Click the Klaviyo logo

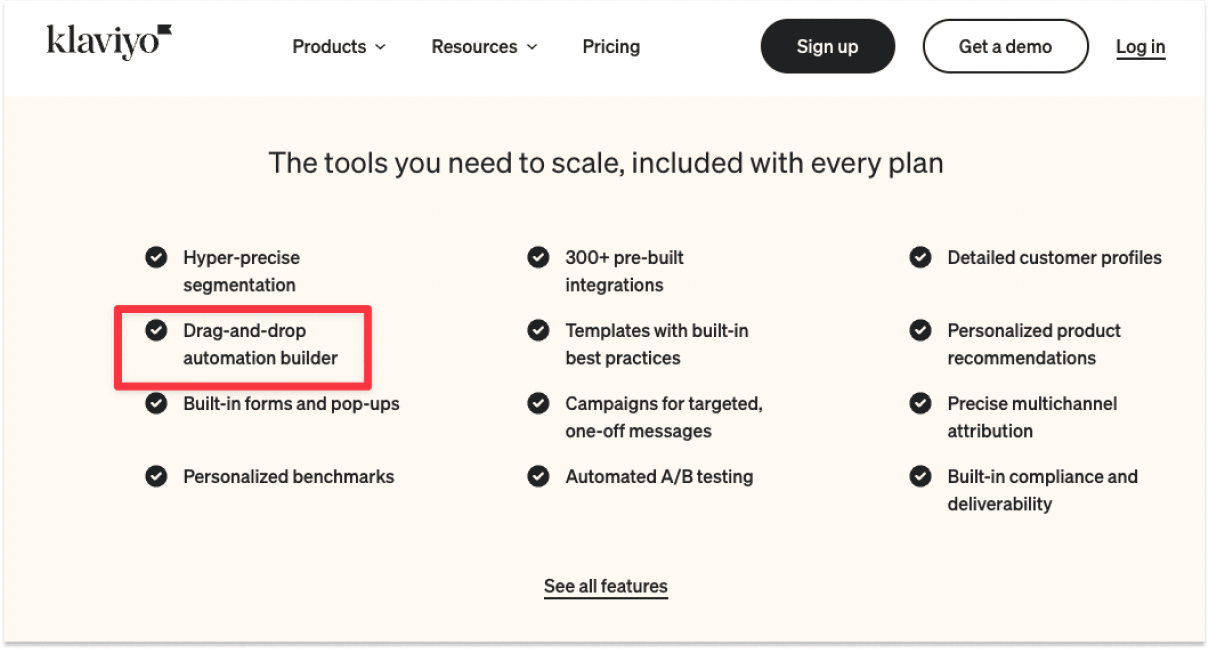pyautogui.click(x=108, y=42)
